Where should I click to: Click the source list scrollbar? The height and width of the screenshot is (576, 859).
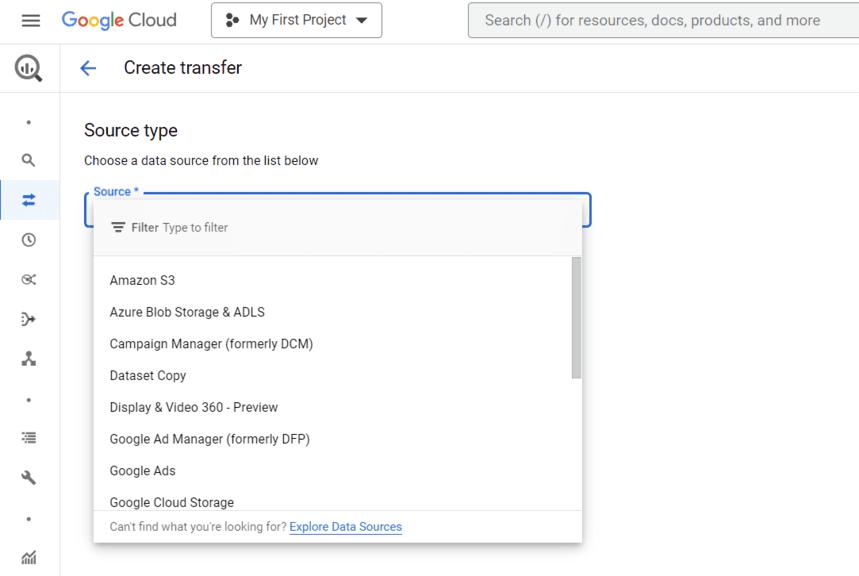pos(576,318)
